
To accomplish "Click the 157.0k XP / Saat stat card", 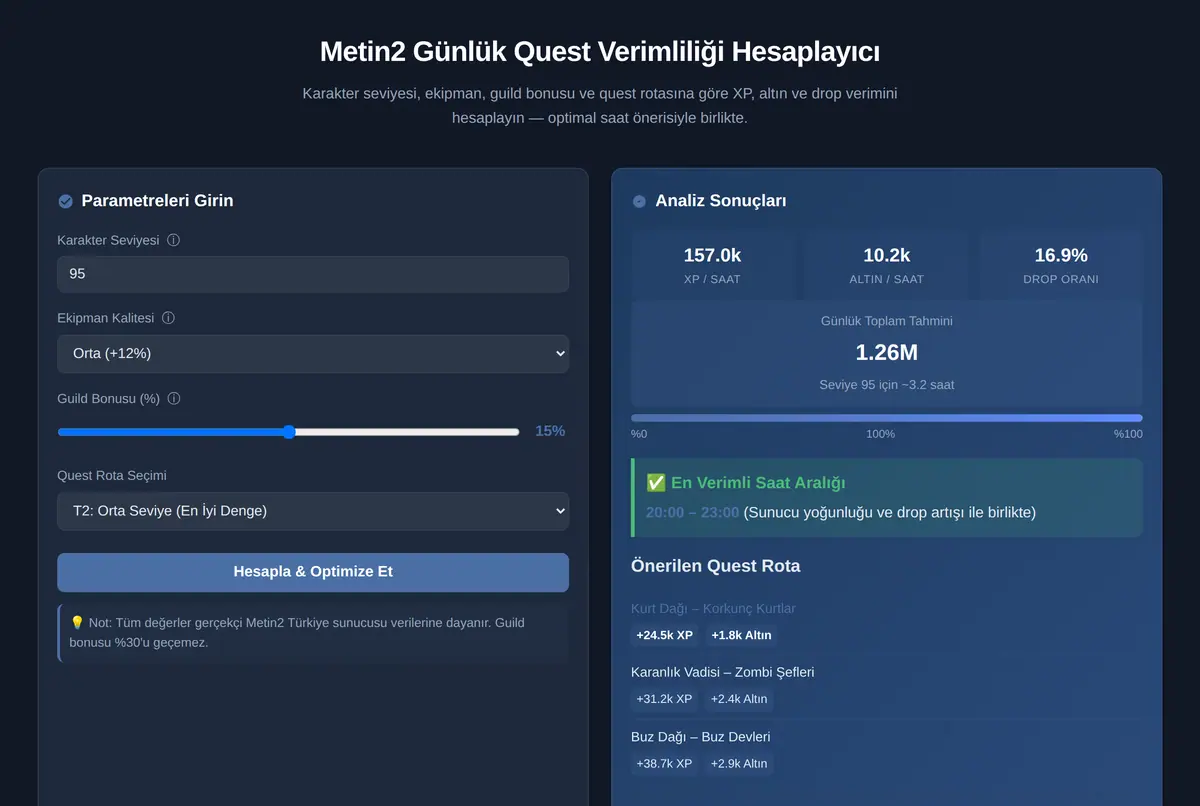I will (712, 265).
